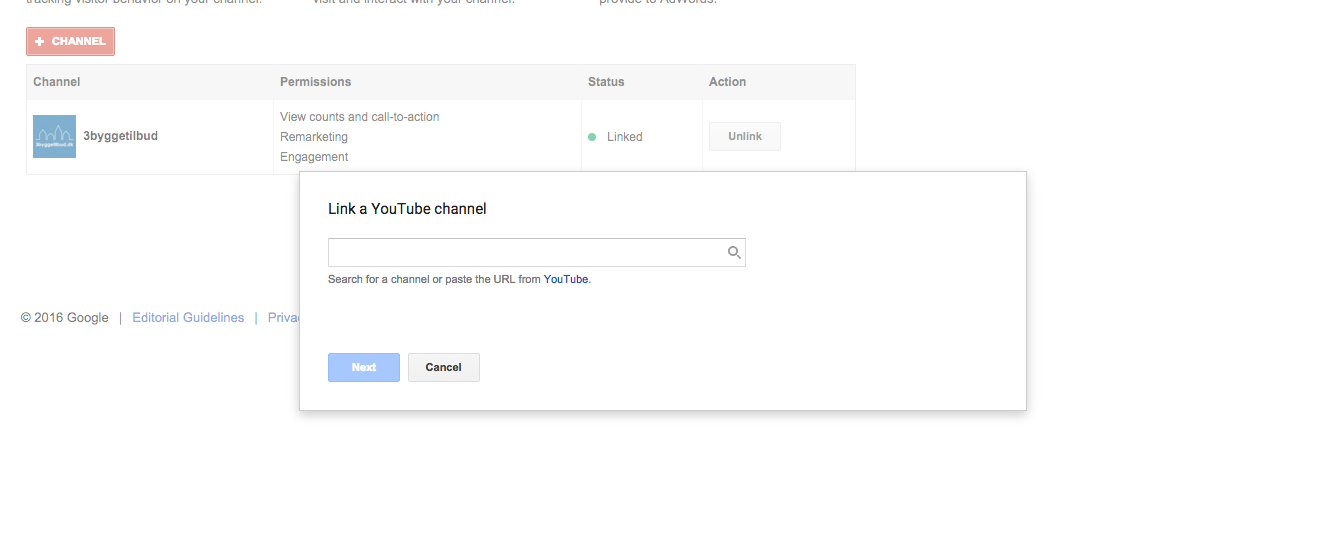Click the Next button in dialog

point(364,367)
